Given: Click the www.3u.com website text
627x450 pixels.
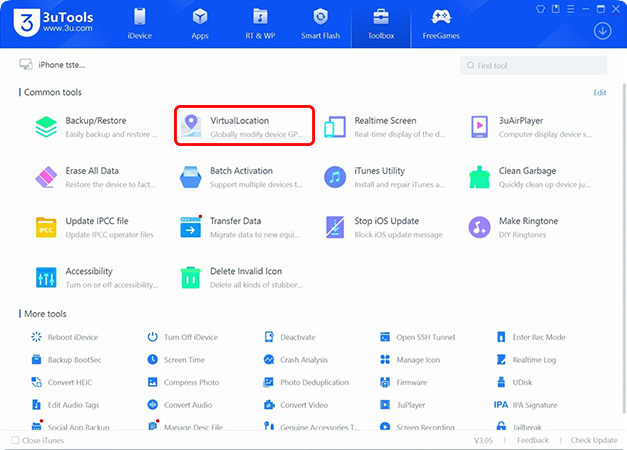Looking at the screenshot, I should pyautogui.click(x=68, y=28).
